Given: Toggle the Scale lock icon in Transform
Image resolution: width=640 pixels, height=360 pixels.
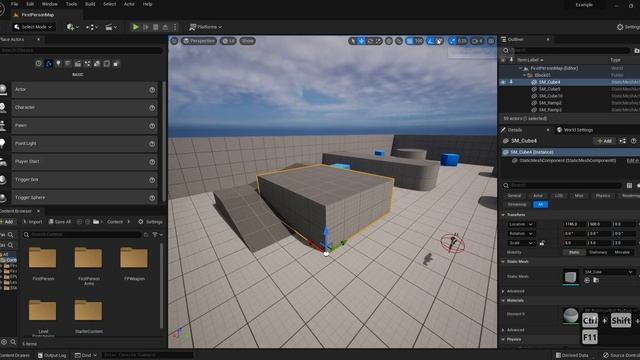Looking at the screenshot, I should click(x=542, y=243).
